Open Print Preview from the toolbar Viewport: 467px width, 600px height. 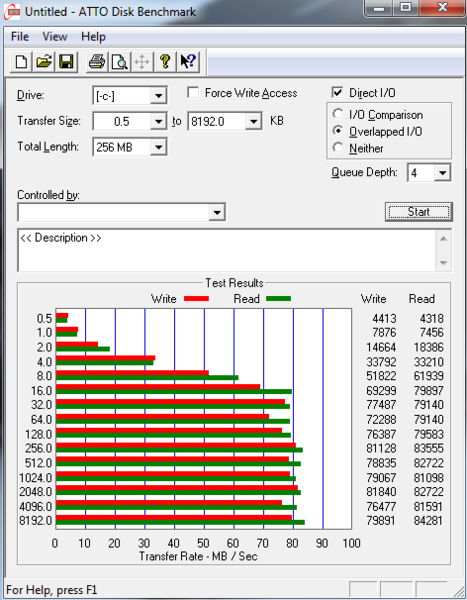[119, 61]
